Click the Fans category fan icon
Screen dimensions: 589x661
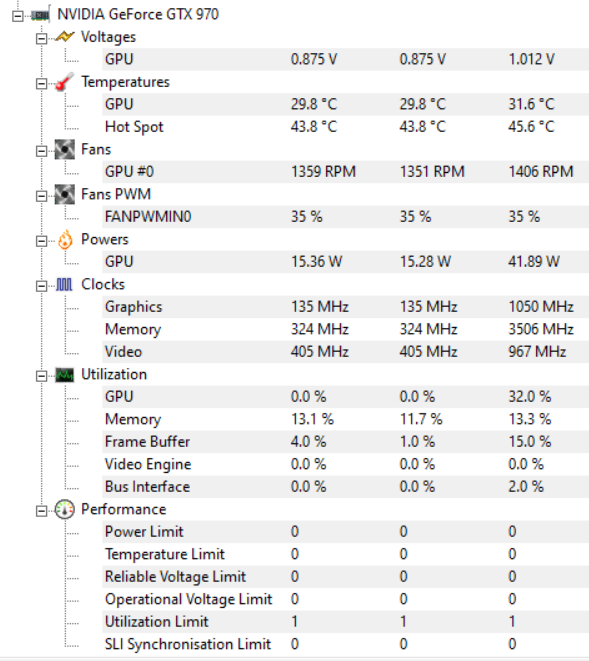point(65,149)
